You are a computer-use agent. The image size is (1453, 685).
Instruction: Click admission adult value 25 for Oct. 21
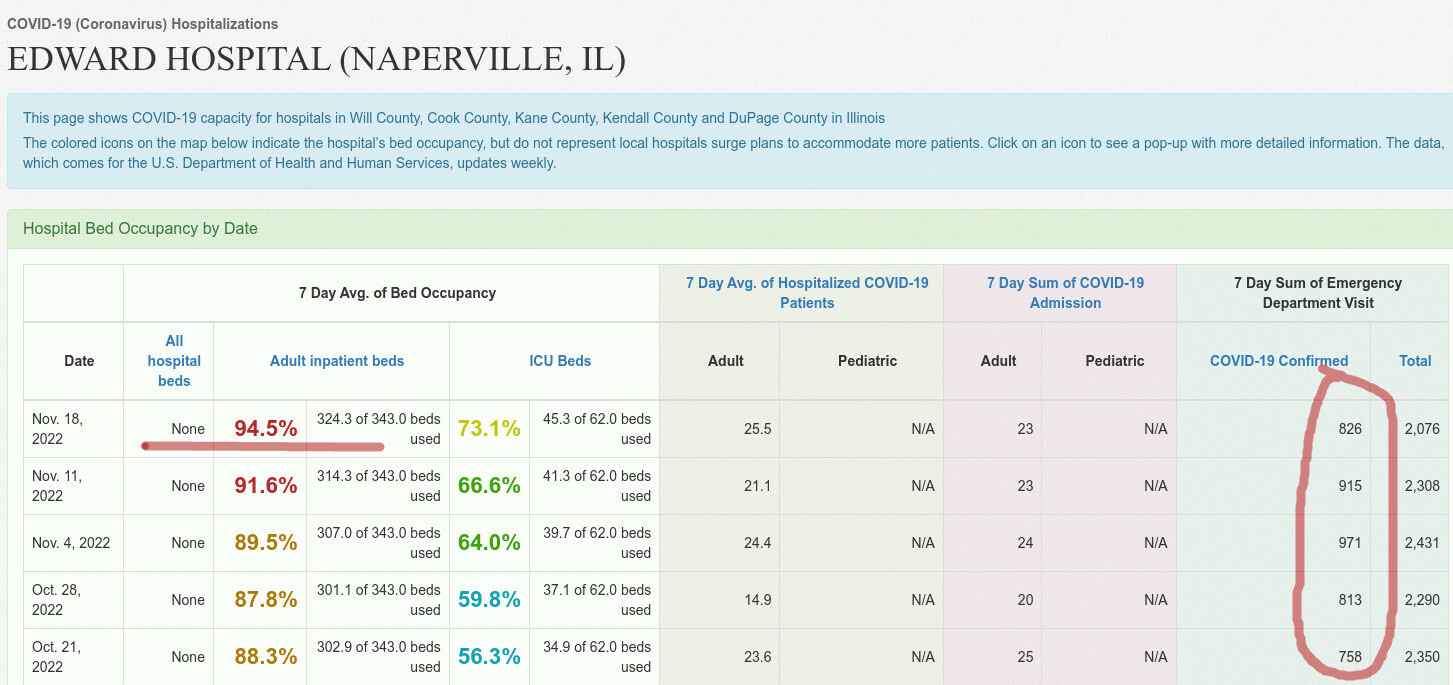coord(1025,657)
